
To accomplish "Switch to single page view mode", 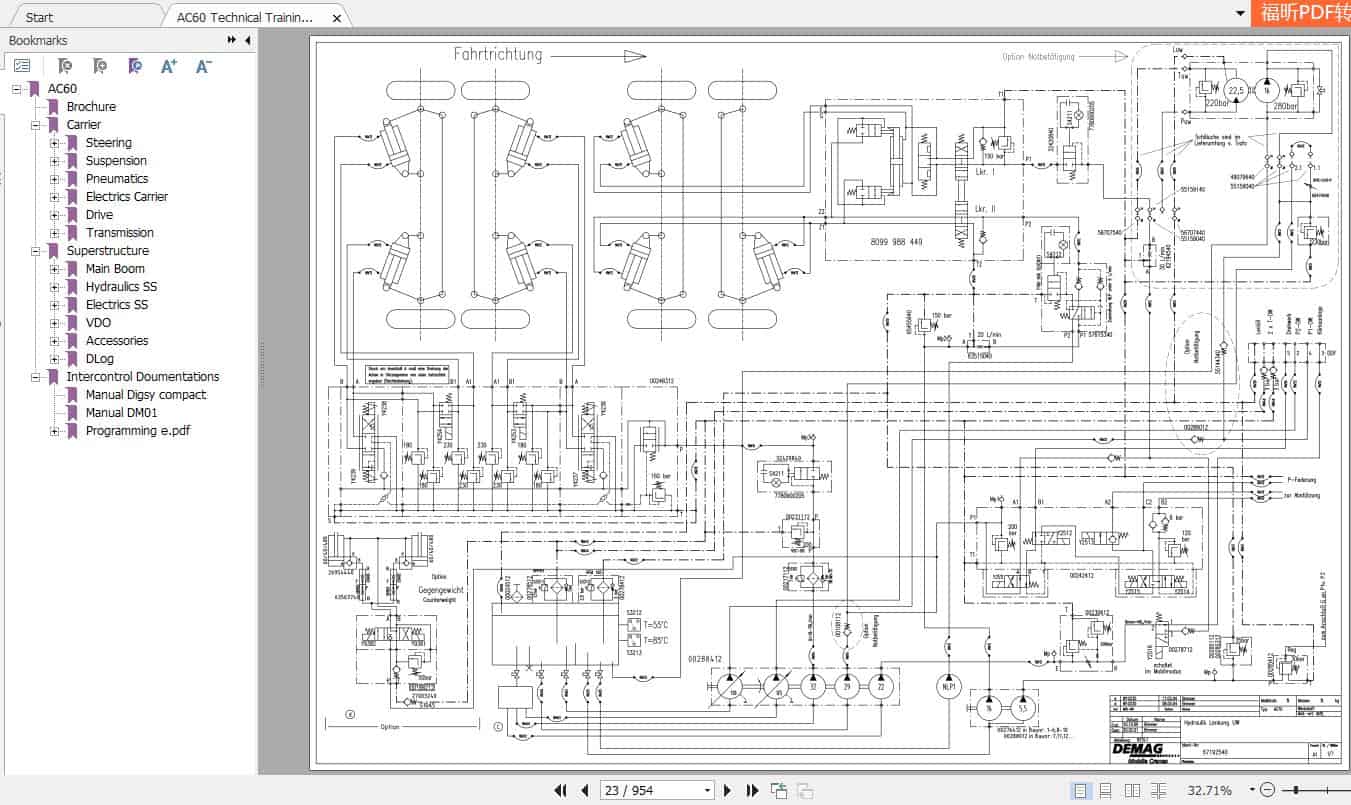I will [1081, 790].
